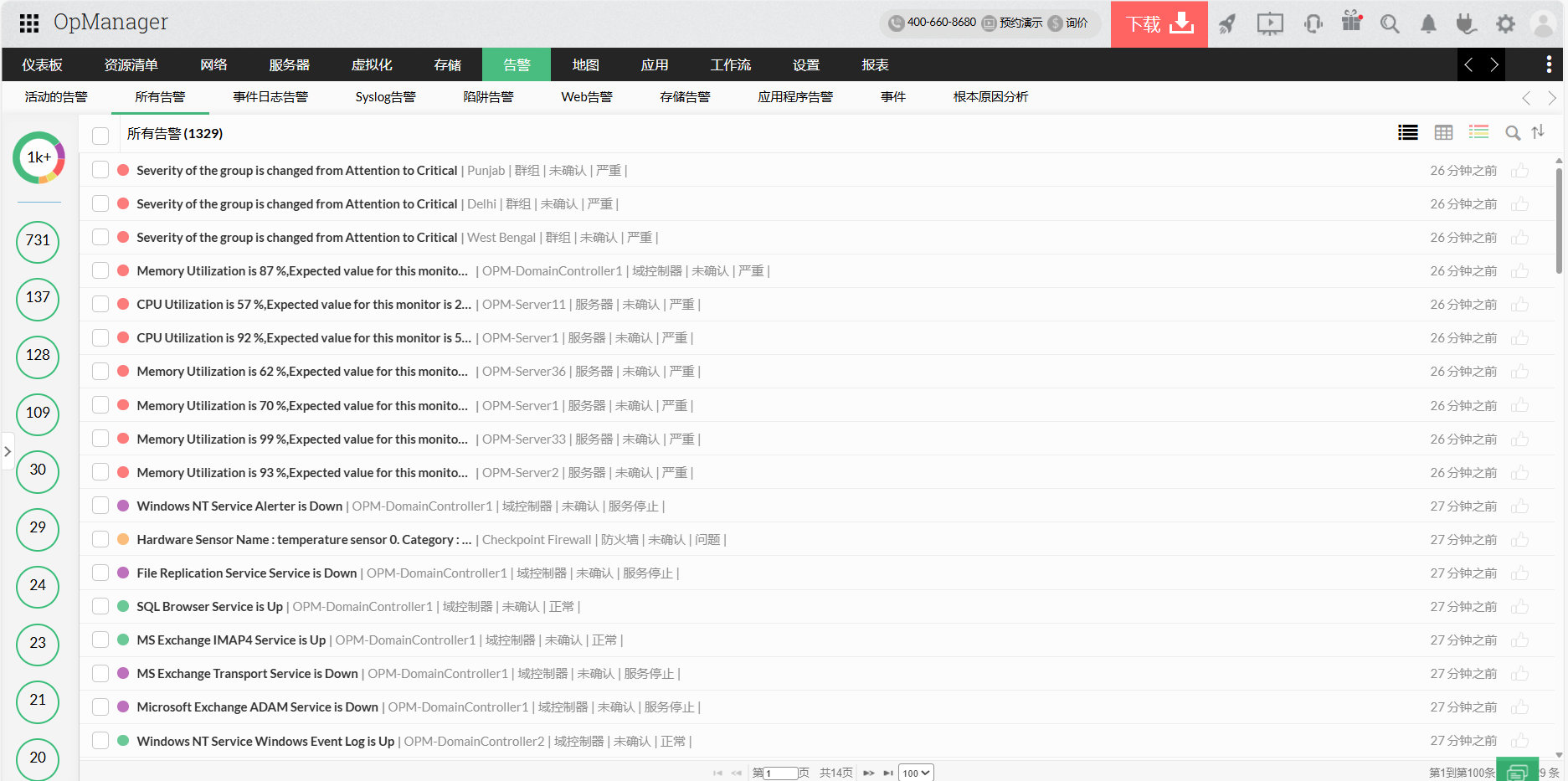
Task: Check the West Bengal alarm checkbox
Action: coord(100,237)
